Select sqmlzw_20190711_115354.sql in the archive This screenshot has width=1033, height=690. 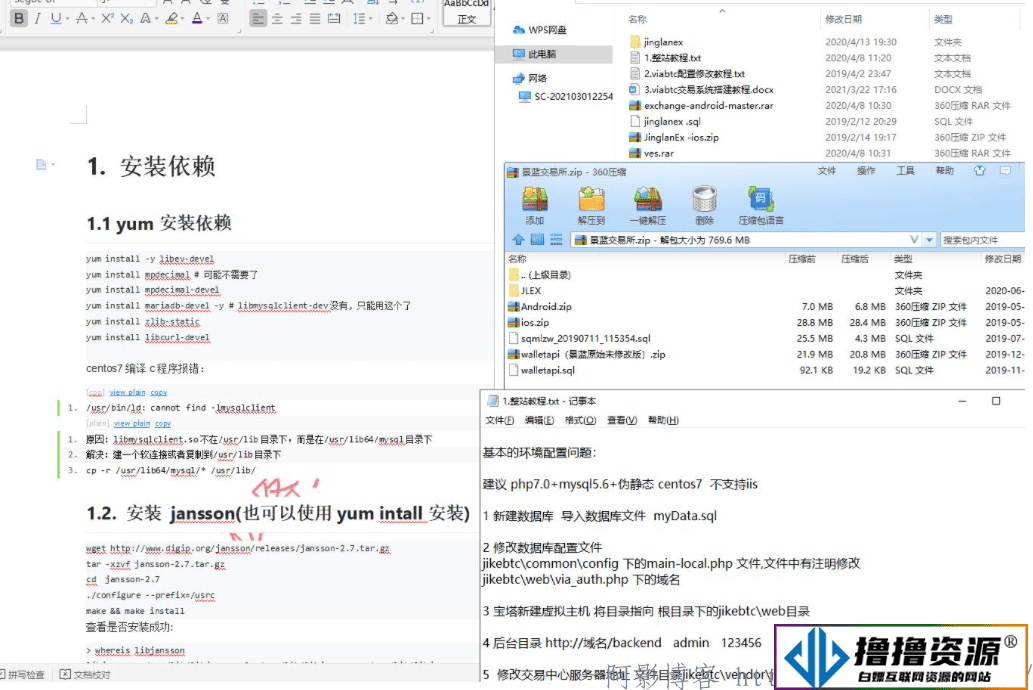[579, 338]
